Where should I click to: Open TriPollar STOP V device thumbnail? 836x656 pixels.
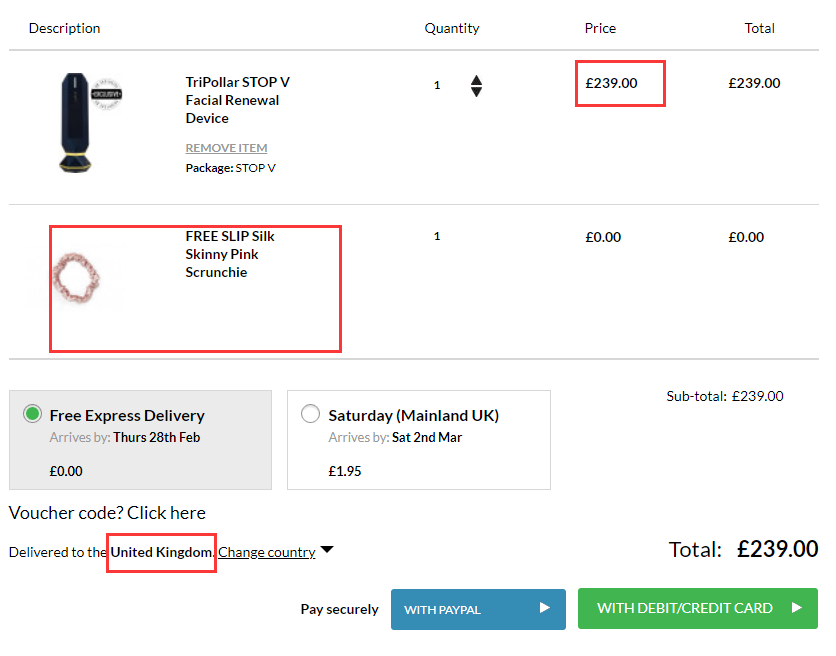click(x=75, y=123)
